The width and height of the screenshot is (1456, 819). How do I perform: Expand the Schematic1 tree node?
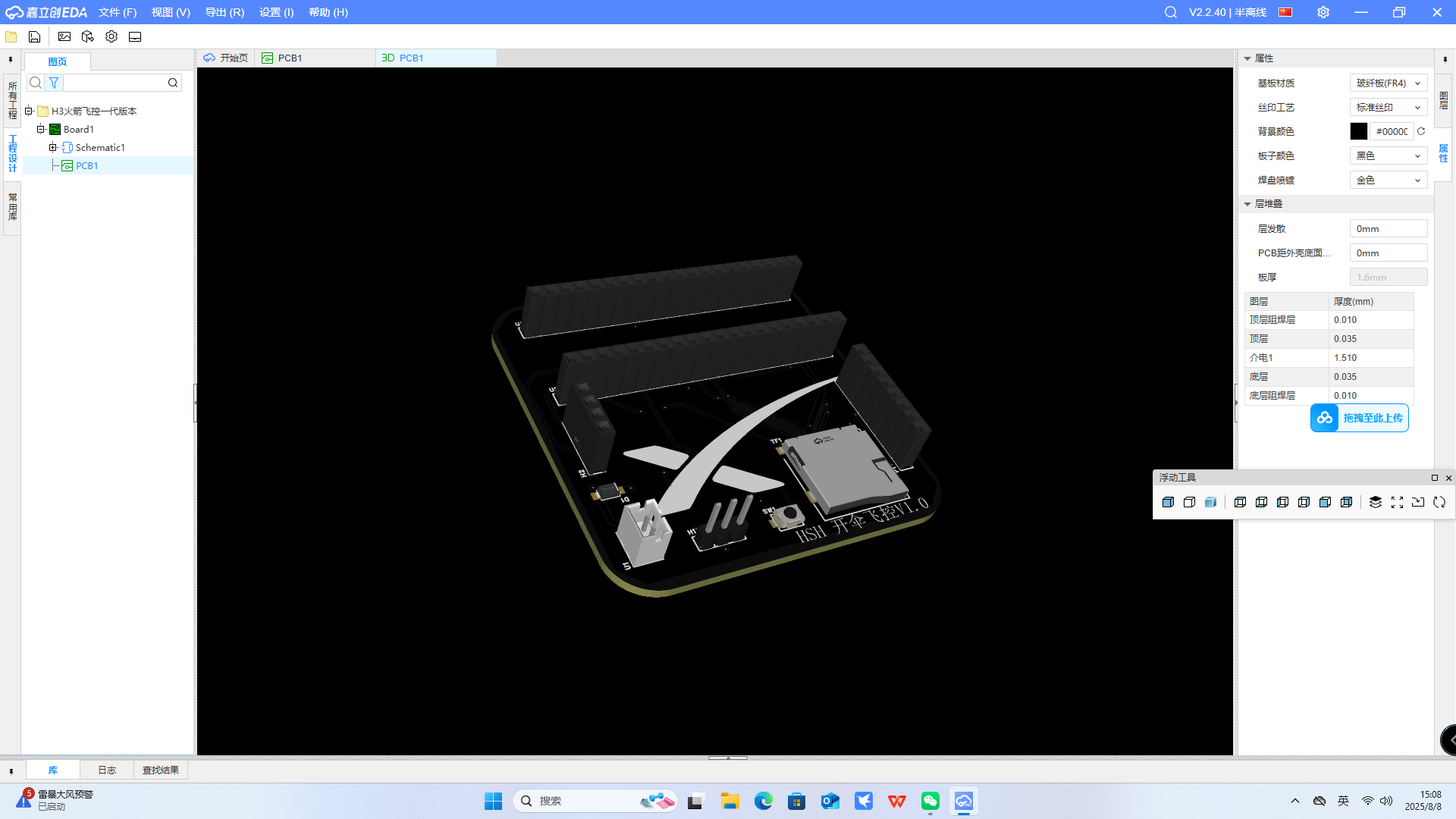click(x=53, y=147)
